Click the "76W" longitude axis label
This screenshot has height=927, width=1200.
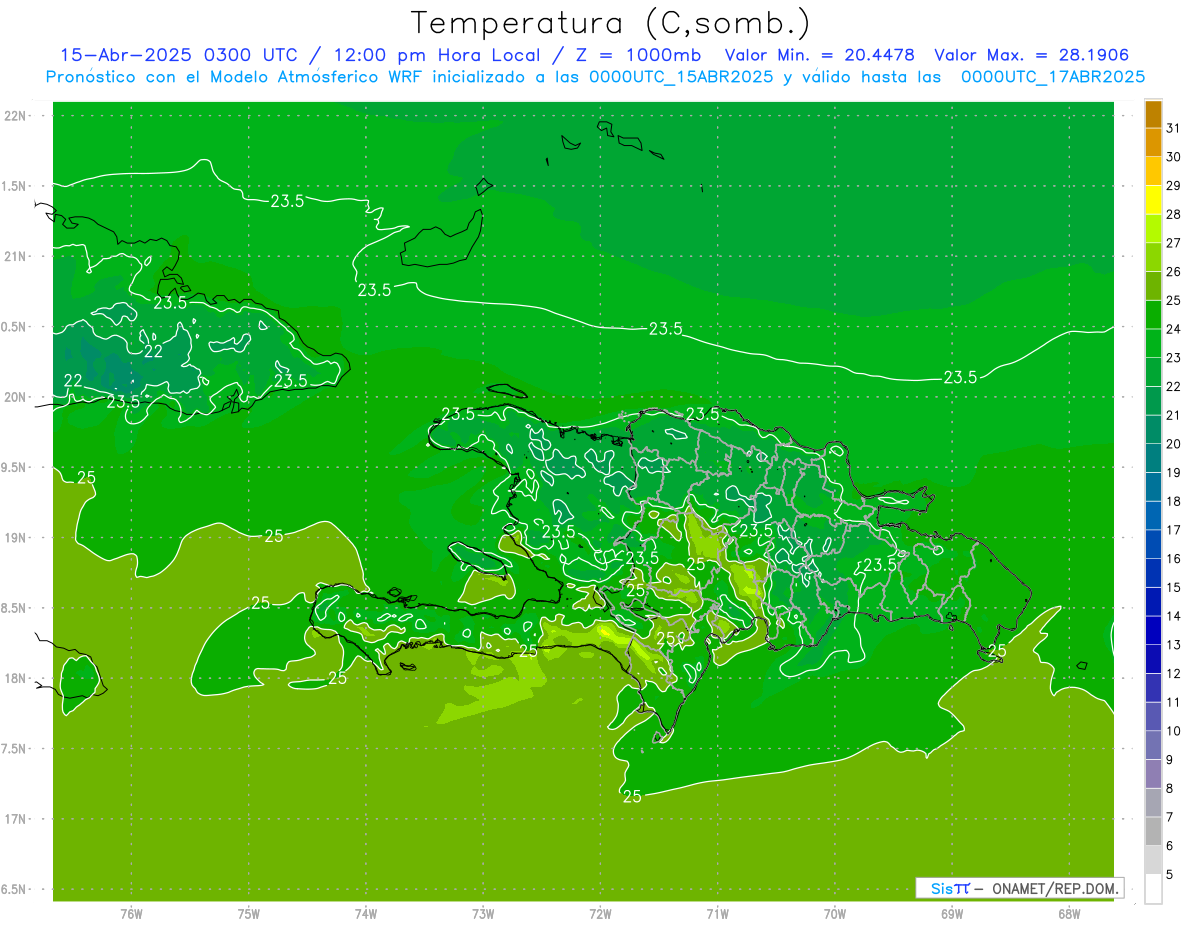[x=131, y=914]
